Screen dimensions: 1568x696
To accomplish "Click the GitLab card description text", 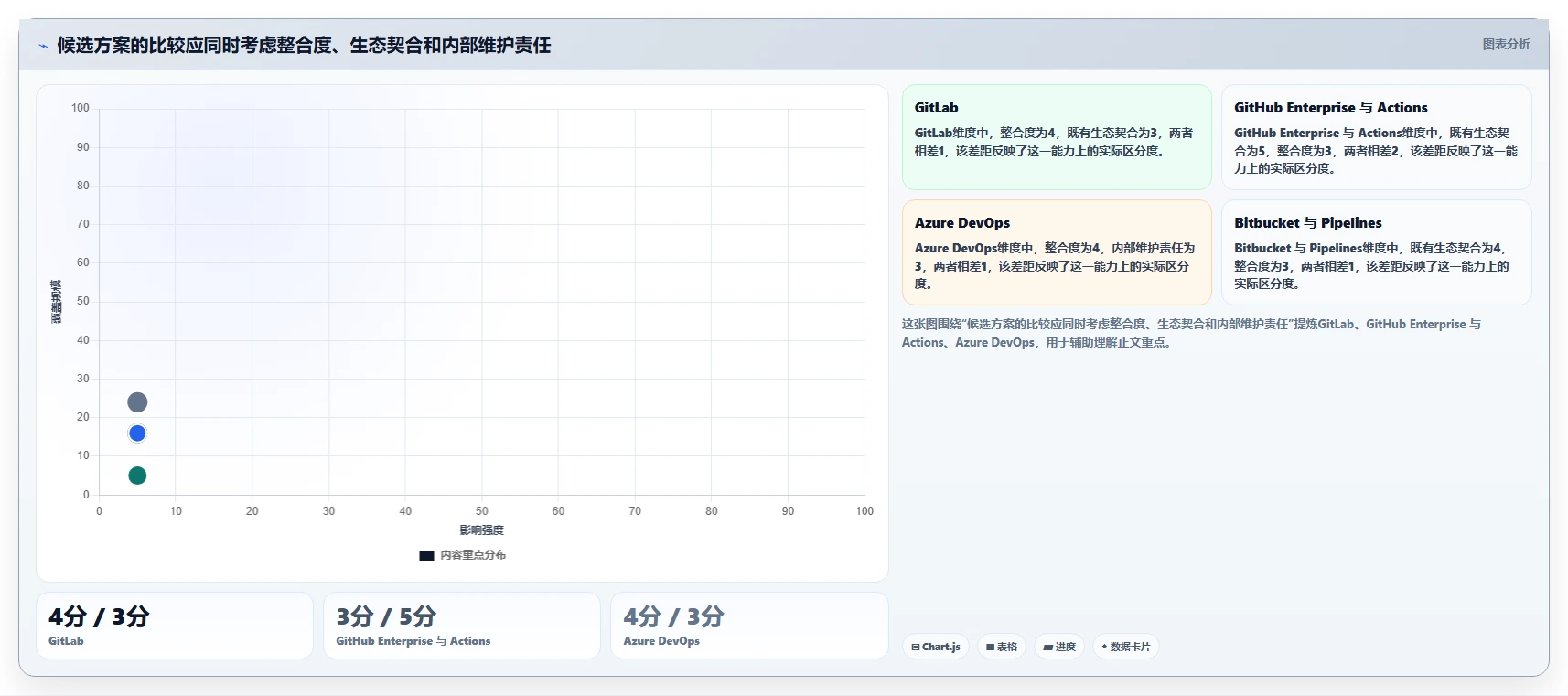I will (1054, 142).
